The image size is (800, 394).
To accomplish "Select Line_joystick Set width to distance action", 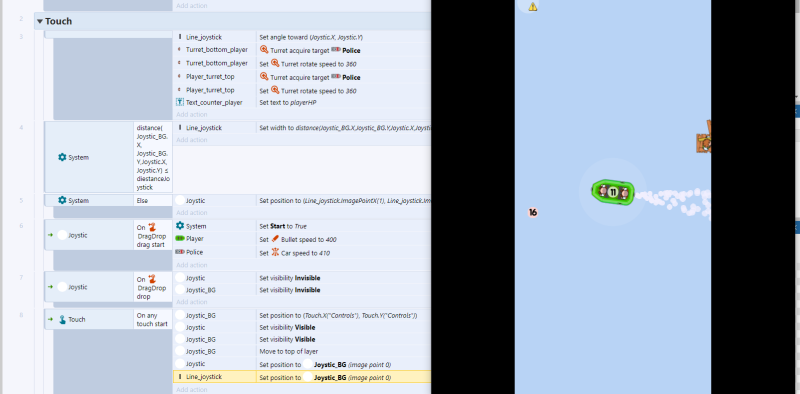I will [345, 128].
